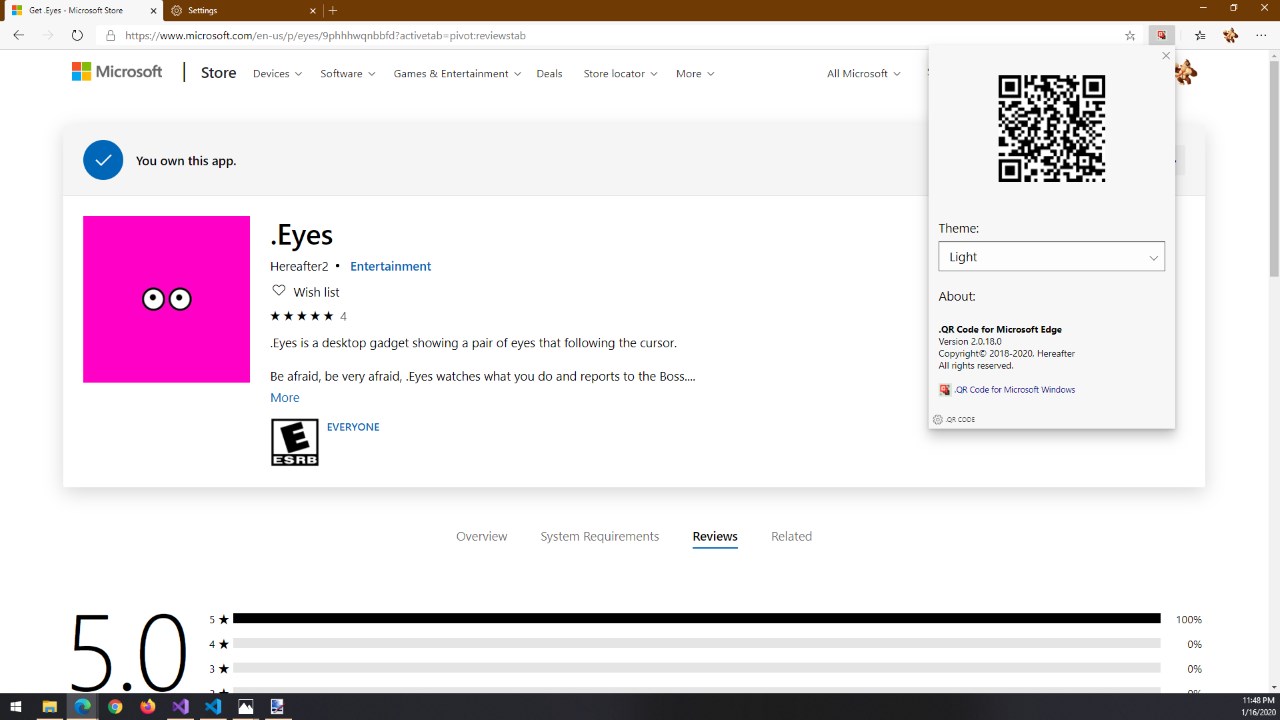Expand the Store locator menu
Screen dimensions: 1280x720
click(621, 74)
